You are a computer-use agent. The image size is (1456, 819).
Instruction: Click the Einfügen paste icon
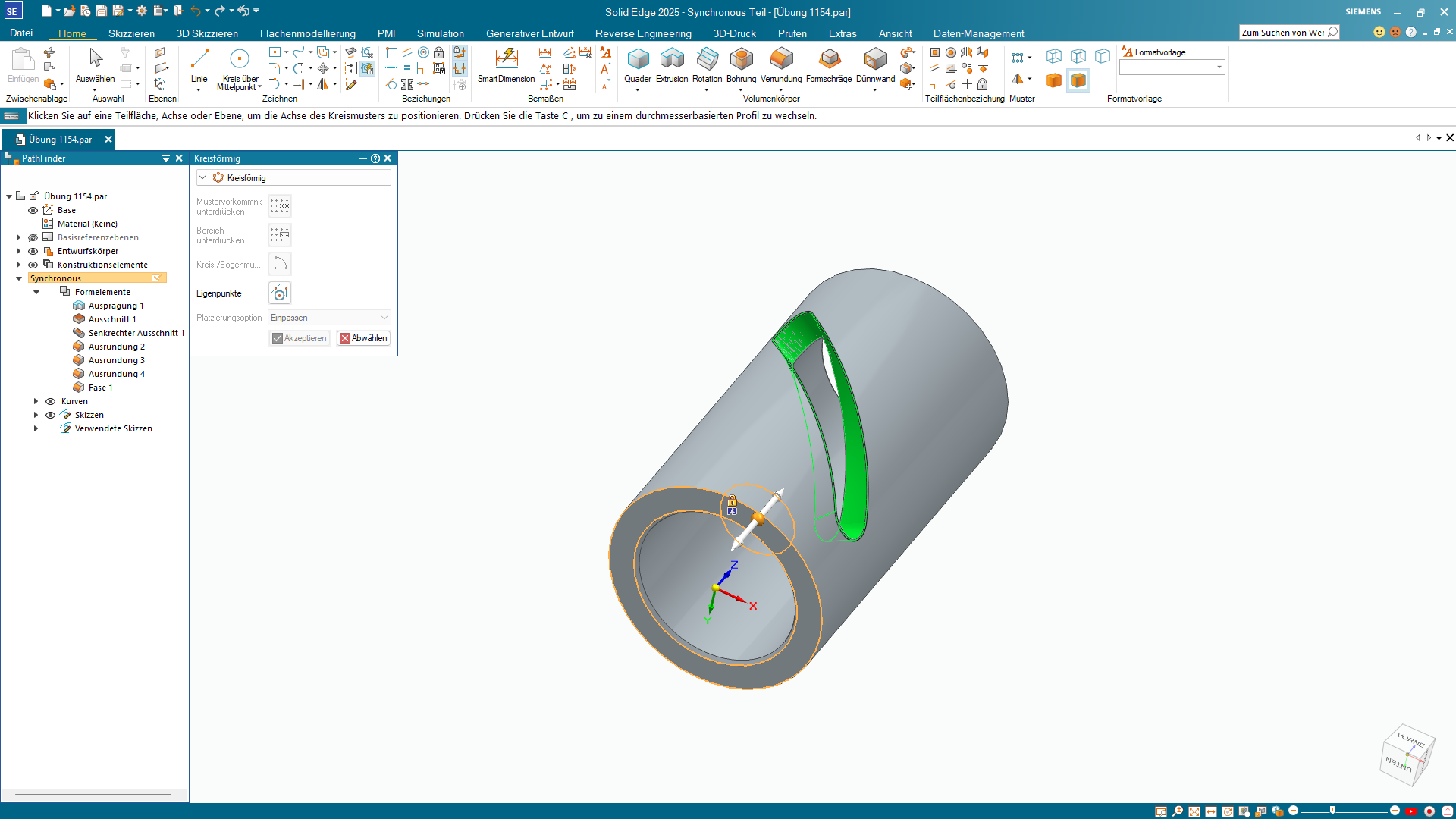pyautogui.click(x=23, y=66)
